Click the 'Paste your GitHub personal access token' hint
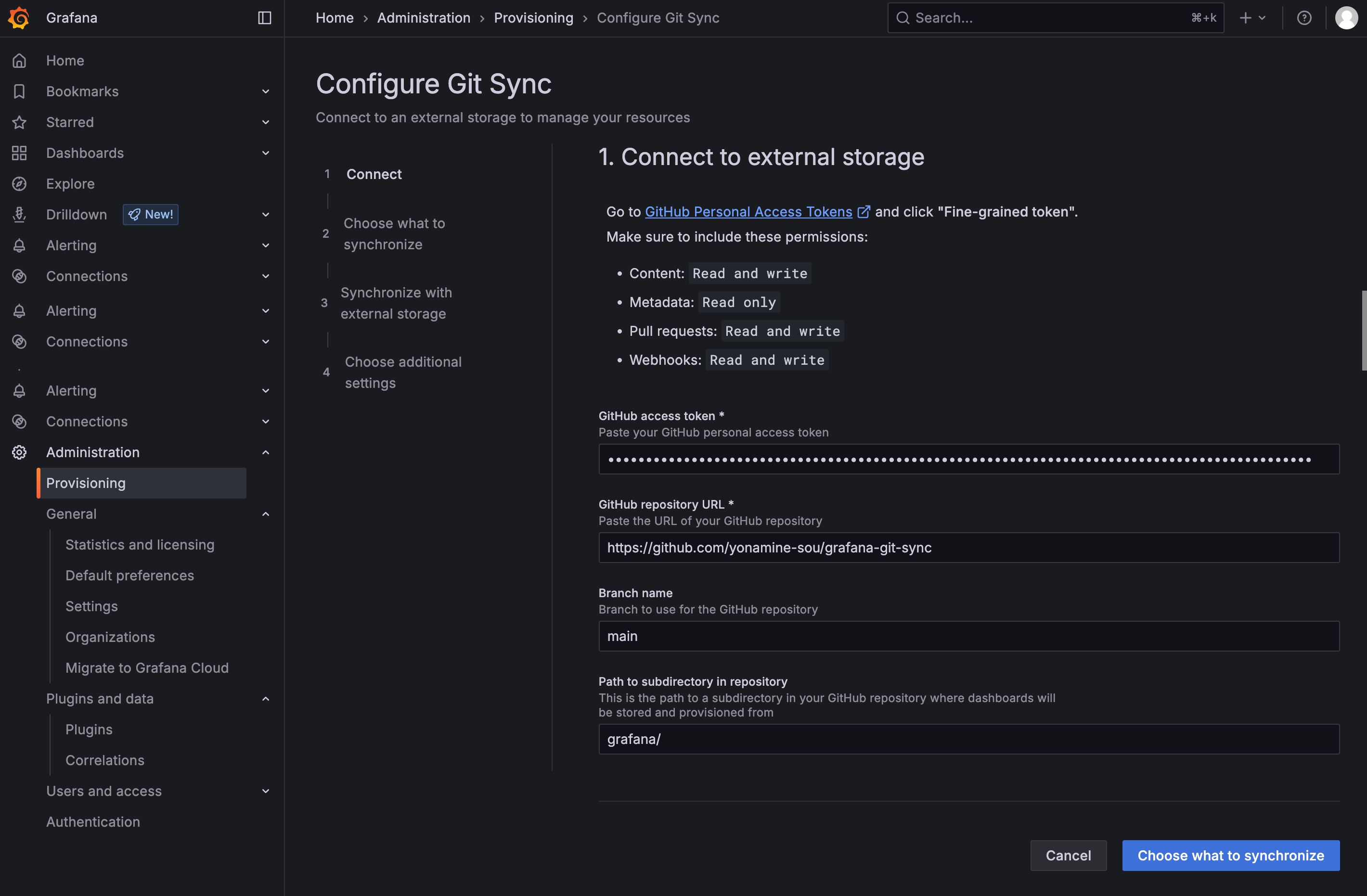Screen dimensions: 1367x896 (713, 433)
